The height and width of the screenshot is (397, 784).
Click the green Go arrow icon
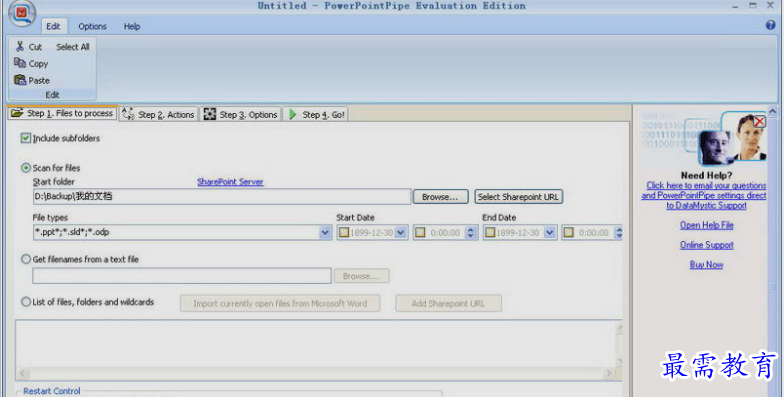tap(292, 114)
